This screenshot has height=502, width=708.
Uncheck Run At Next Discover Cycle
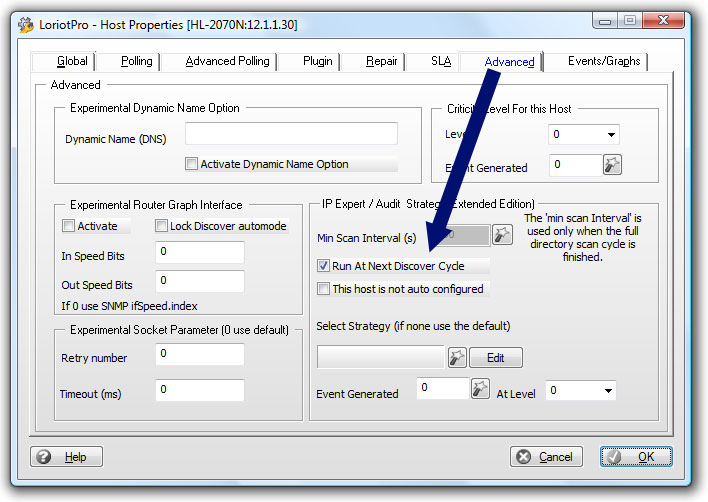(x=323, y=265)
